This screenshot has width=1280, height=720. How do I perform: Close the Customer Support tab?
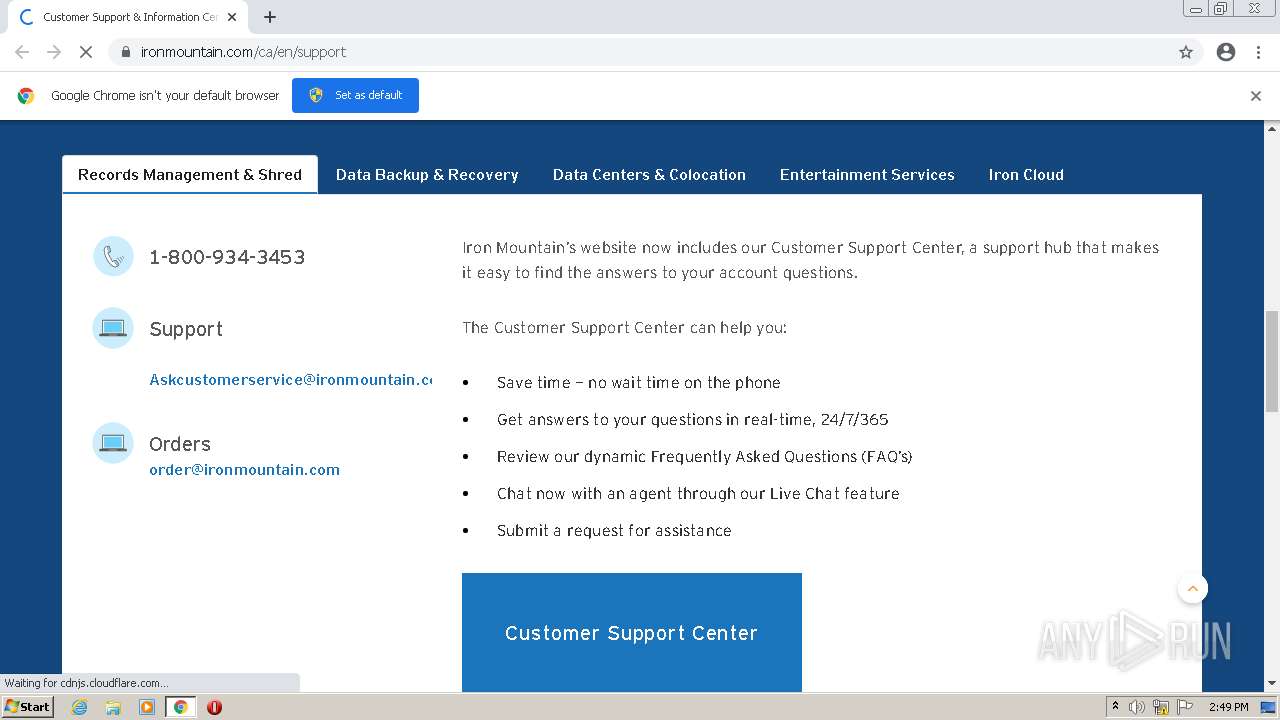click(232, 17)
